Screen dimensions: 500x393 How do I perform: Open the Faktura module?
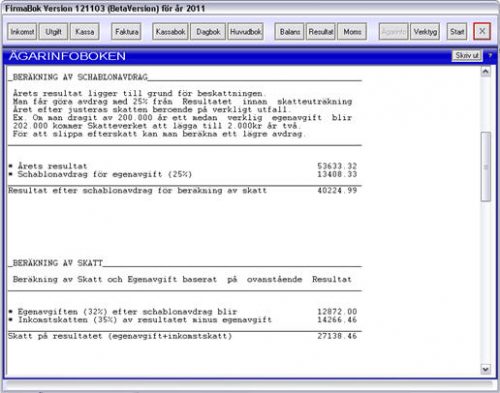126,32
